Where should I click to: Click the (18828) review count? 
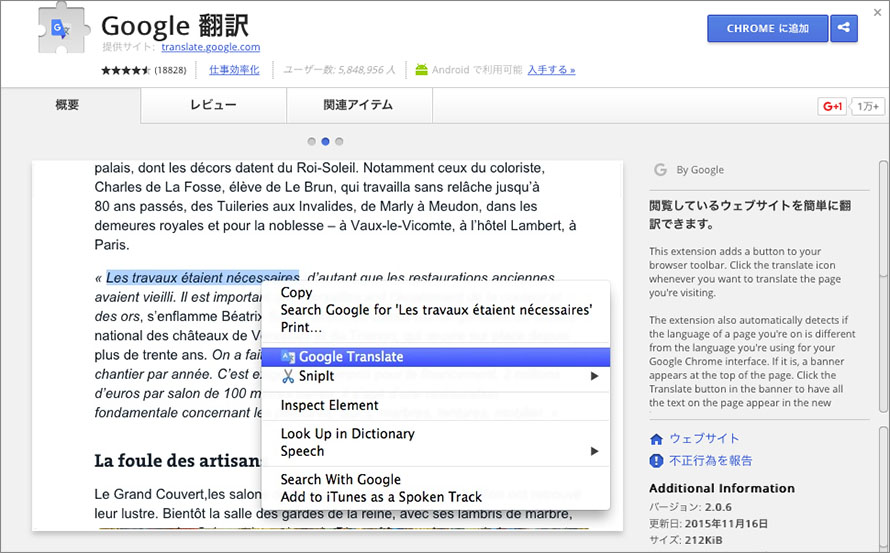(x=170, y=70)
